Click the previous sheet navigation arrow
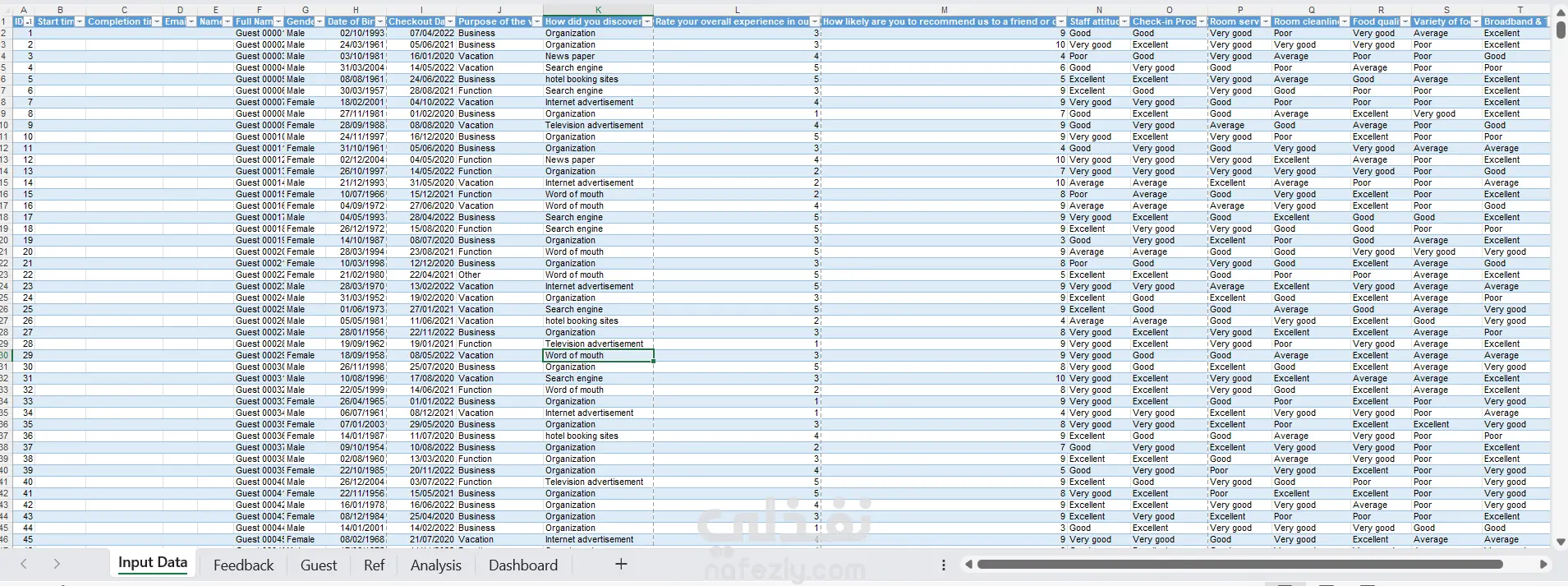This screenshot has height=586, width=1568. (x=24, y=564)
